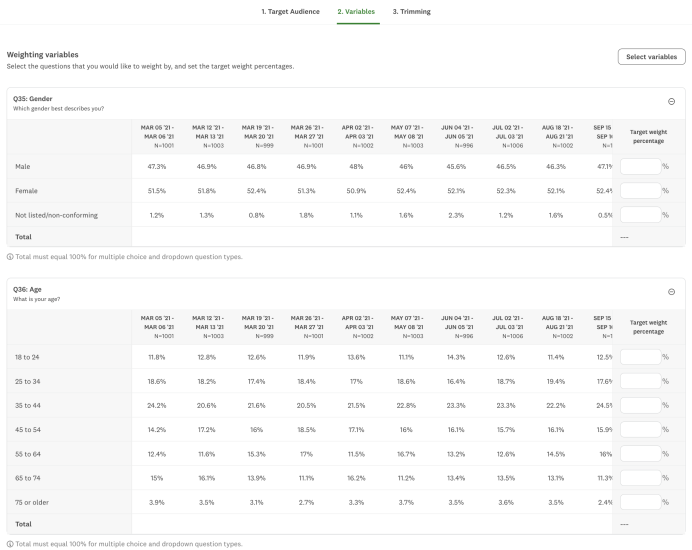The image size is (692, 550).
Task: Focus the 55 to 64 target weight input
Action: (640, 454)
